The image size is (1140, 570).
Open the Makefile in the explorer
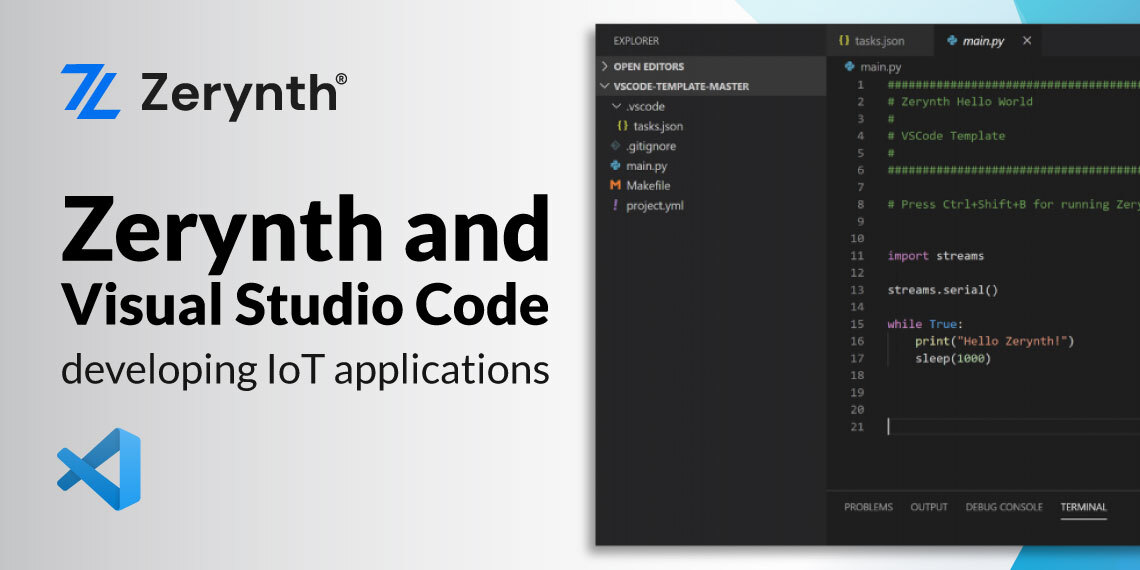pyautogui.click(x=648, y=185)
